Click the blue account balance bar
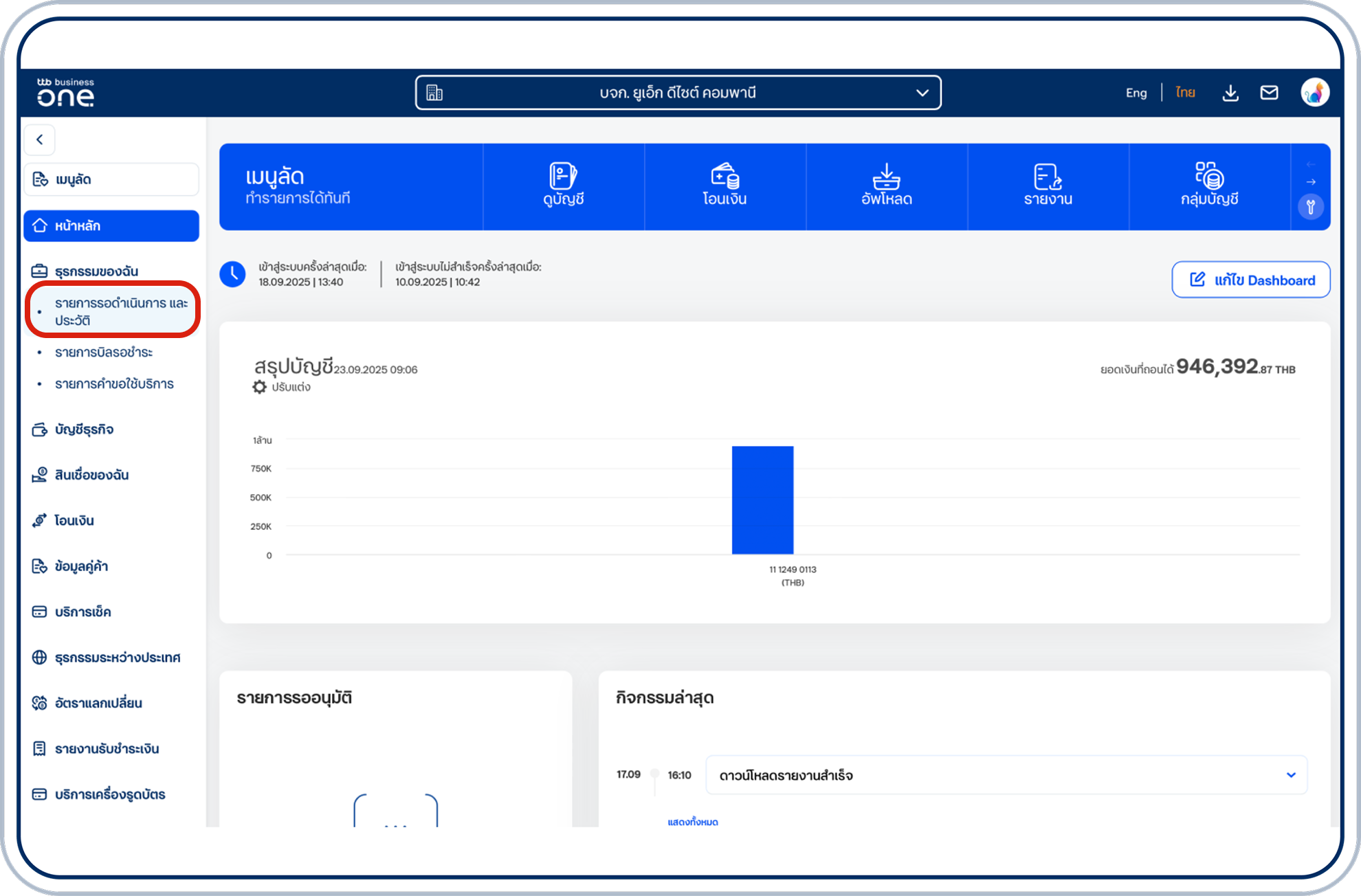This screenshot has width=1361, height=896. point(762,500)
